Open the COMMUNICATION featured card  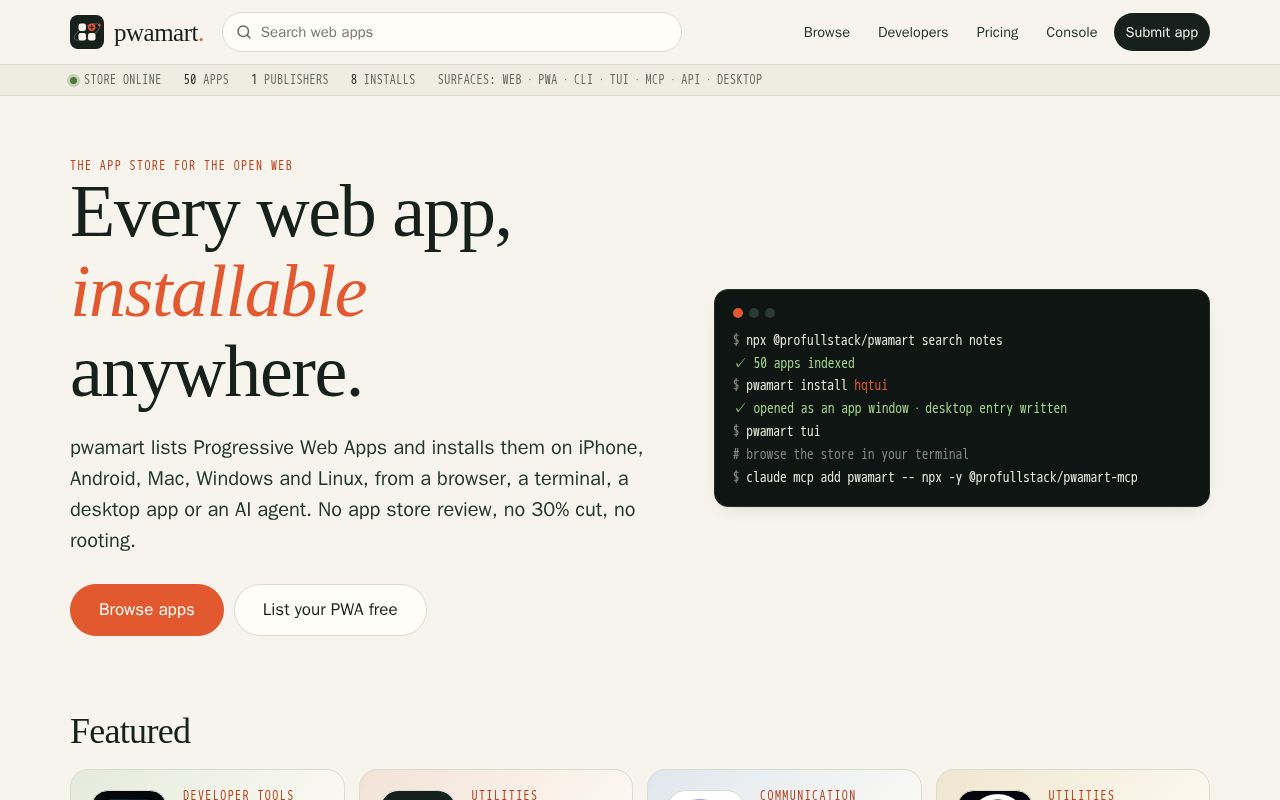point(784,785)
